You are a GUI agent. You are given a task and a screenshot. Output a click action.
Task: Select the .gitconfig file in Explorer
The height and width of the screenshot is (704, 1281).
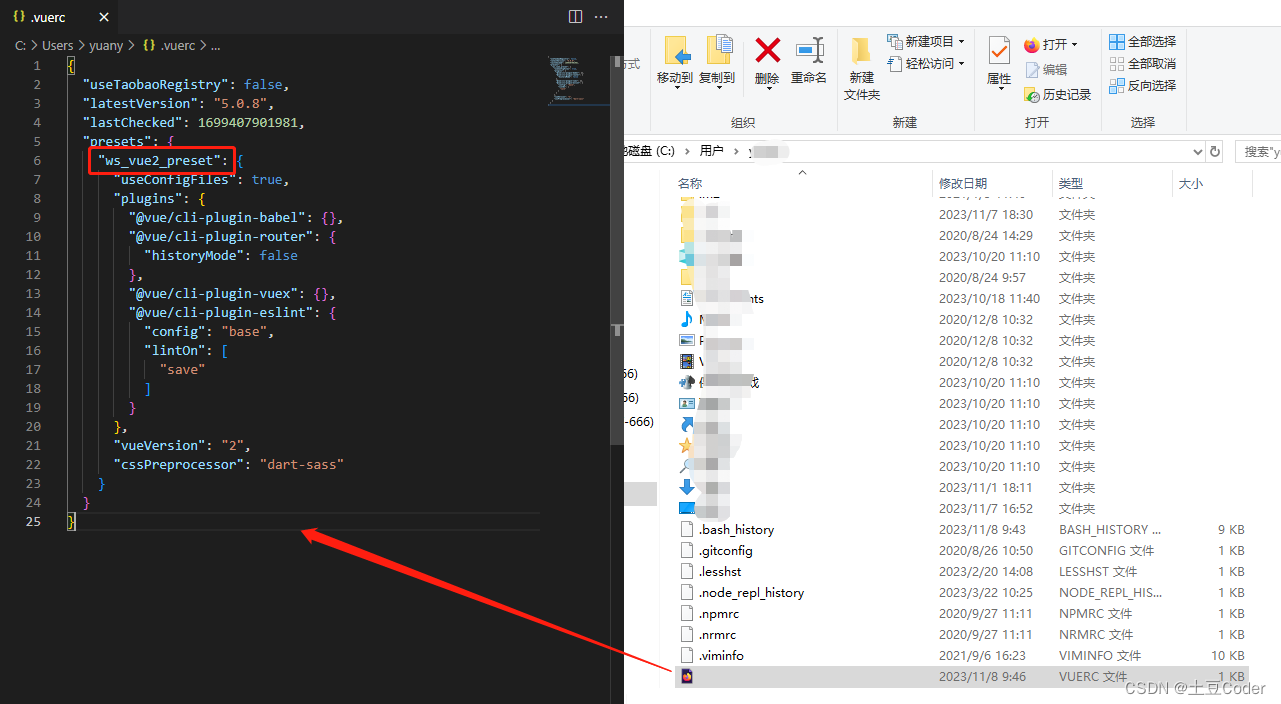click(725, 550)
